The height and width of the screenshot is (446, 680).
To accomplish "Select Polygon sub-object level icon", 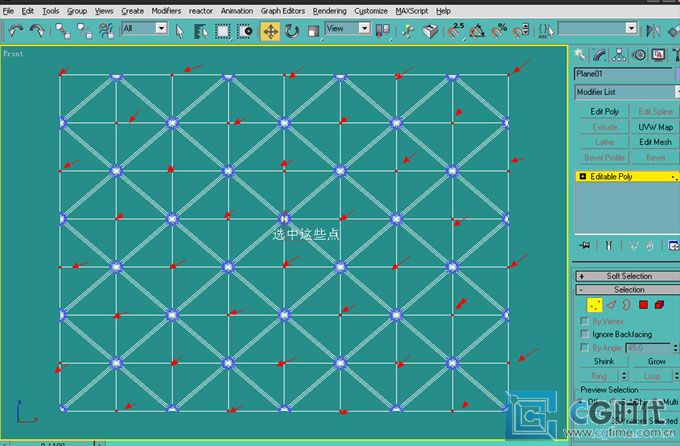I will (x=643, y=305).
